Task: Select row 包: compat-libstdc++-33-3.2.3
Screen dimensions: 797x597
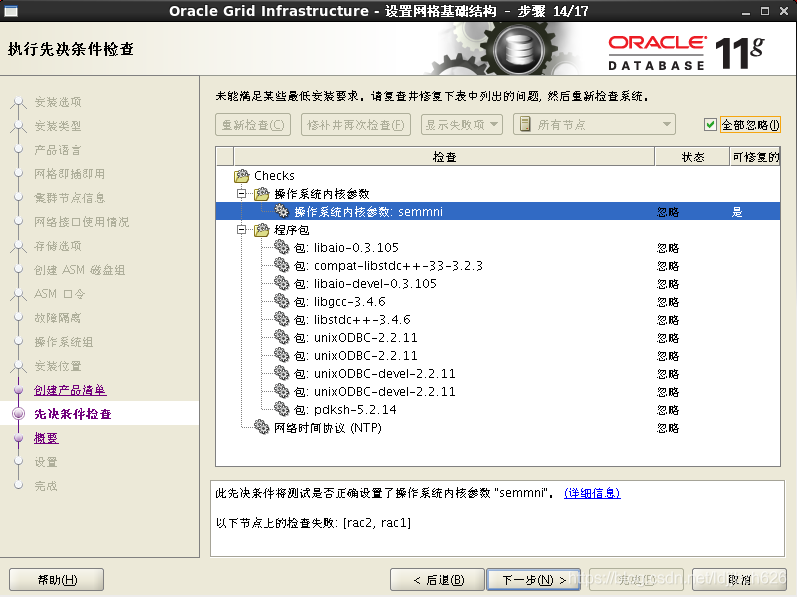Action: tap(498, 265)
